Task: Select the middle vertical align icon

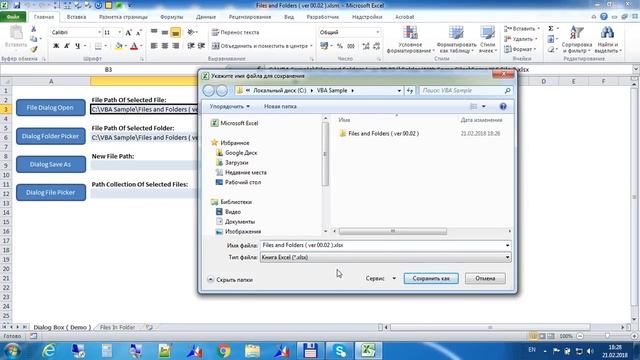Action: coord(165,32)
